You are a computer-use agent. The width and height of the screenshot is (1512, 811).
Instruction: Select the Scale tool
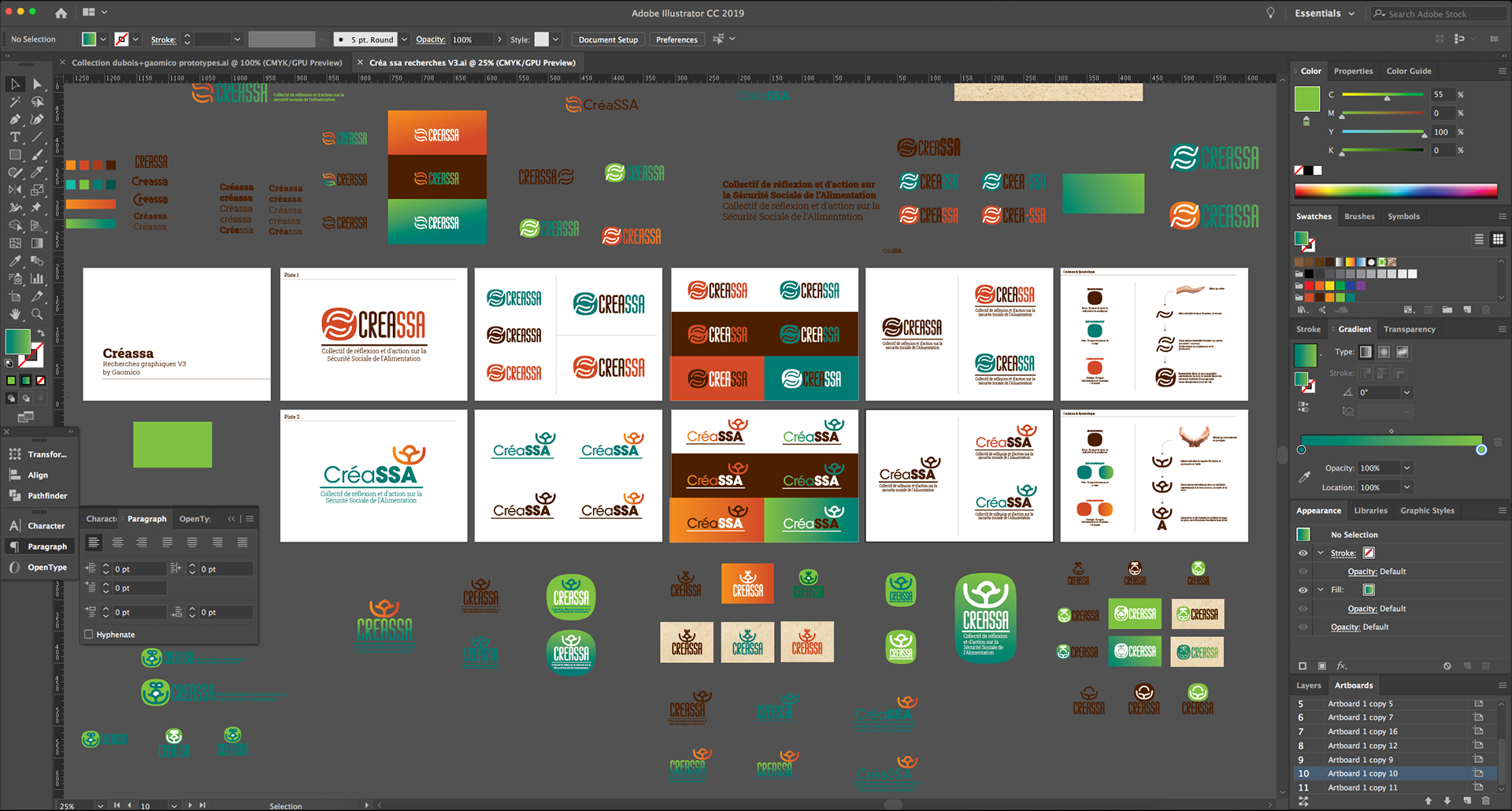[x=37, y=190]
